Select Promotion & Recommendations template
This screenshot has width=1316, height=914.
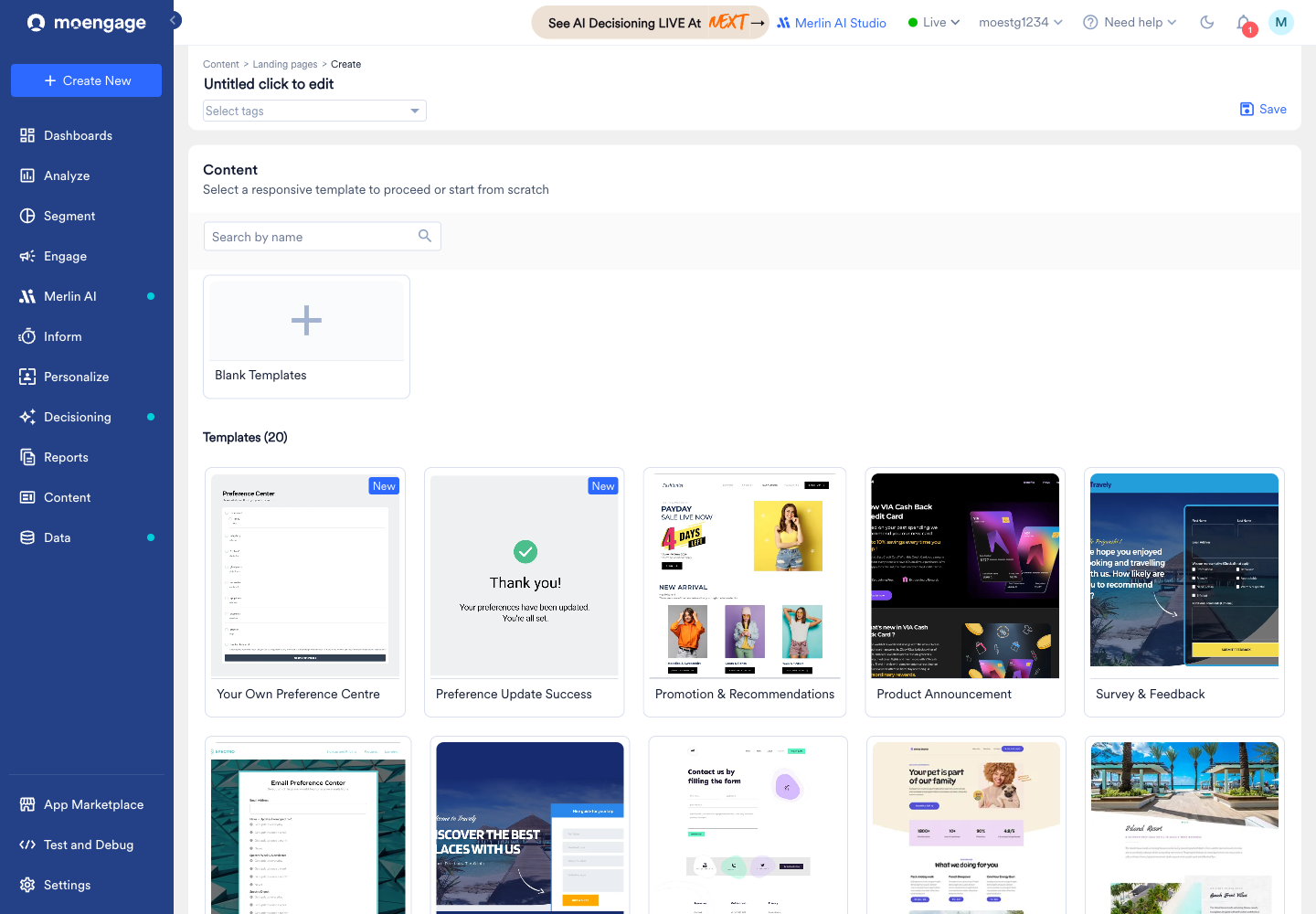[745, 592]
